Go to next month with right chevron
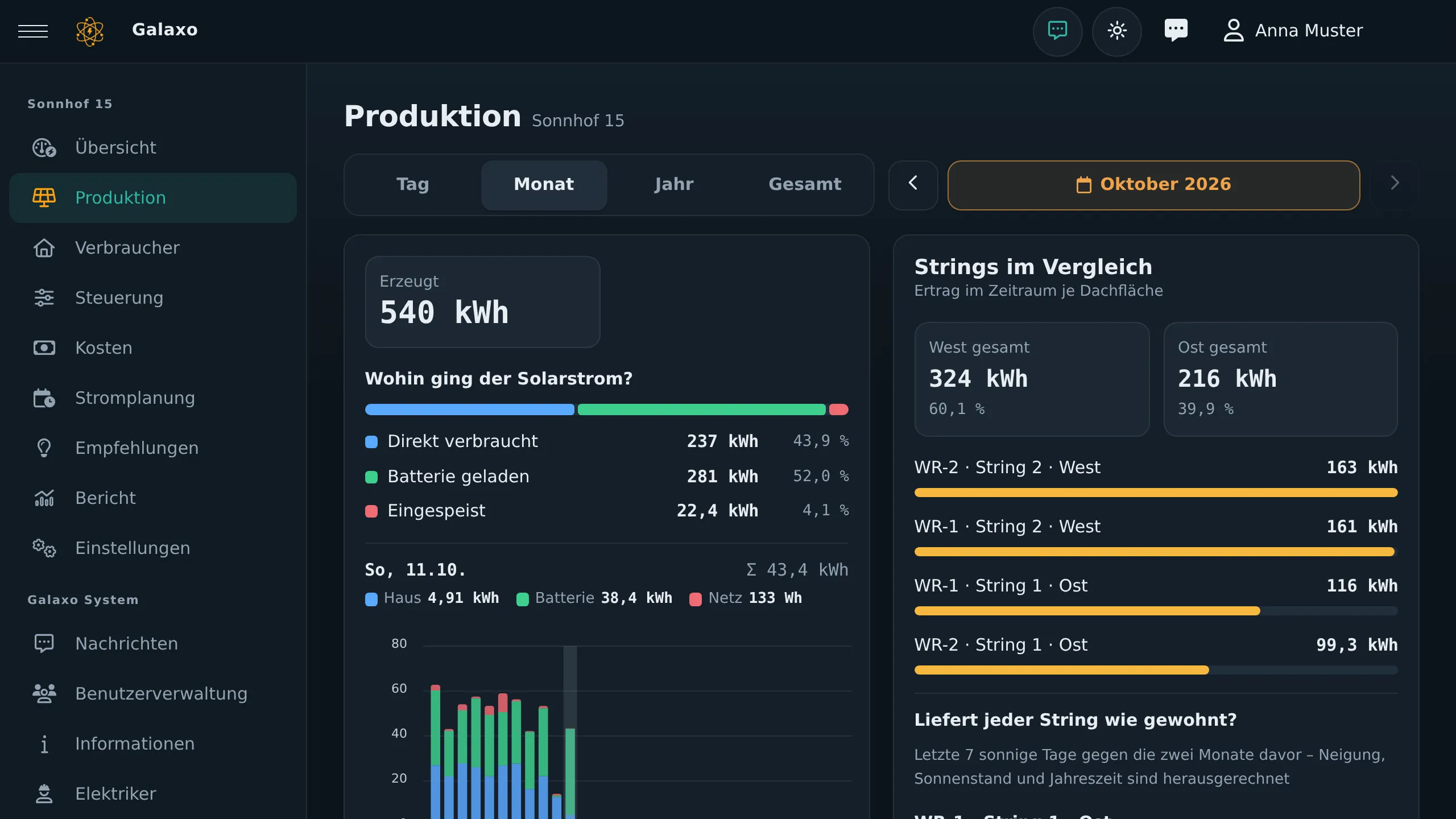This screenshot has width=1456, height=819. point(1395,185)
